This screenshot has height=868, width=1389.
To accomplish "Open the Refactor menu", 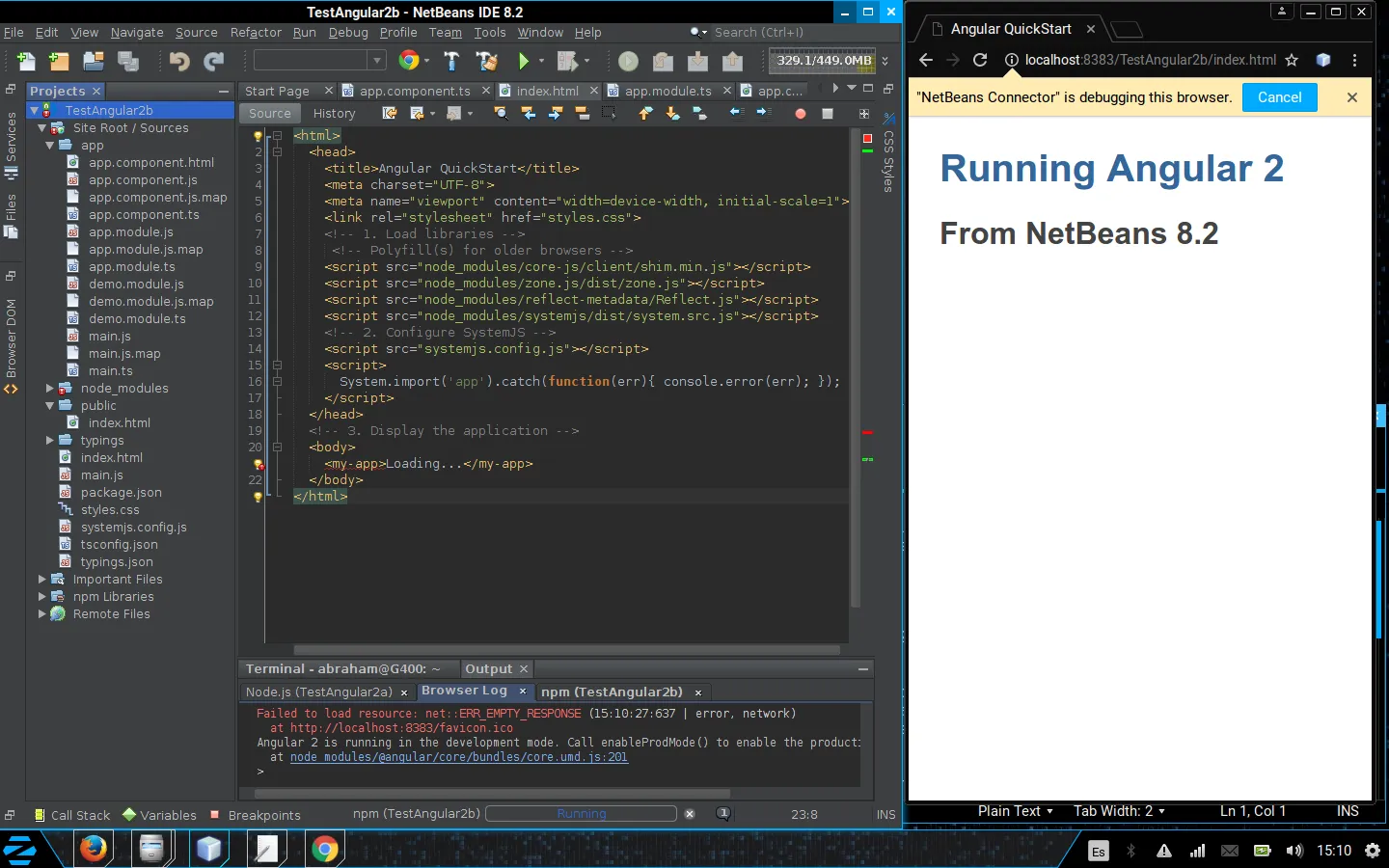I will [256, 32].
